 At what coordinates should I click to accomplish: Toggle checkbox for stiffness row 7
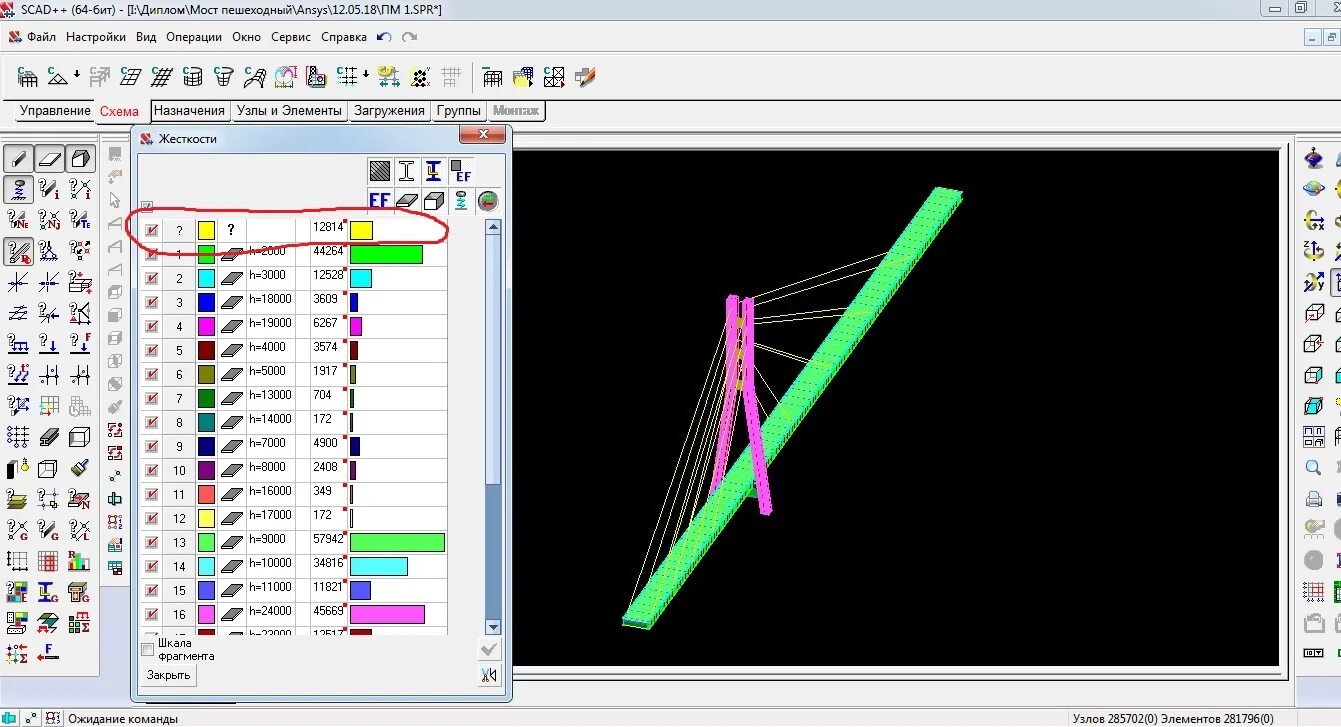[x=151, y=398]
